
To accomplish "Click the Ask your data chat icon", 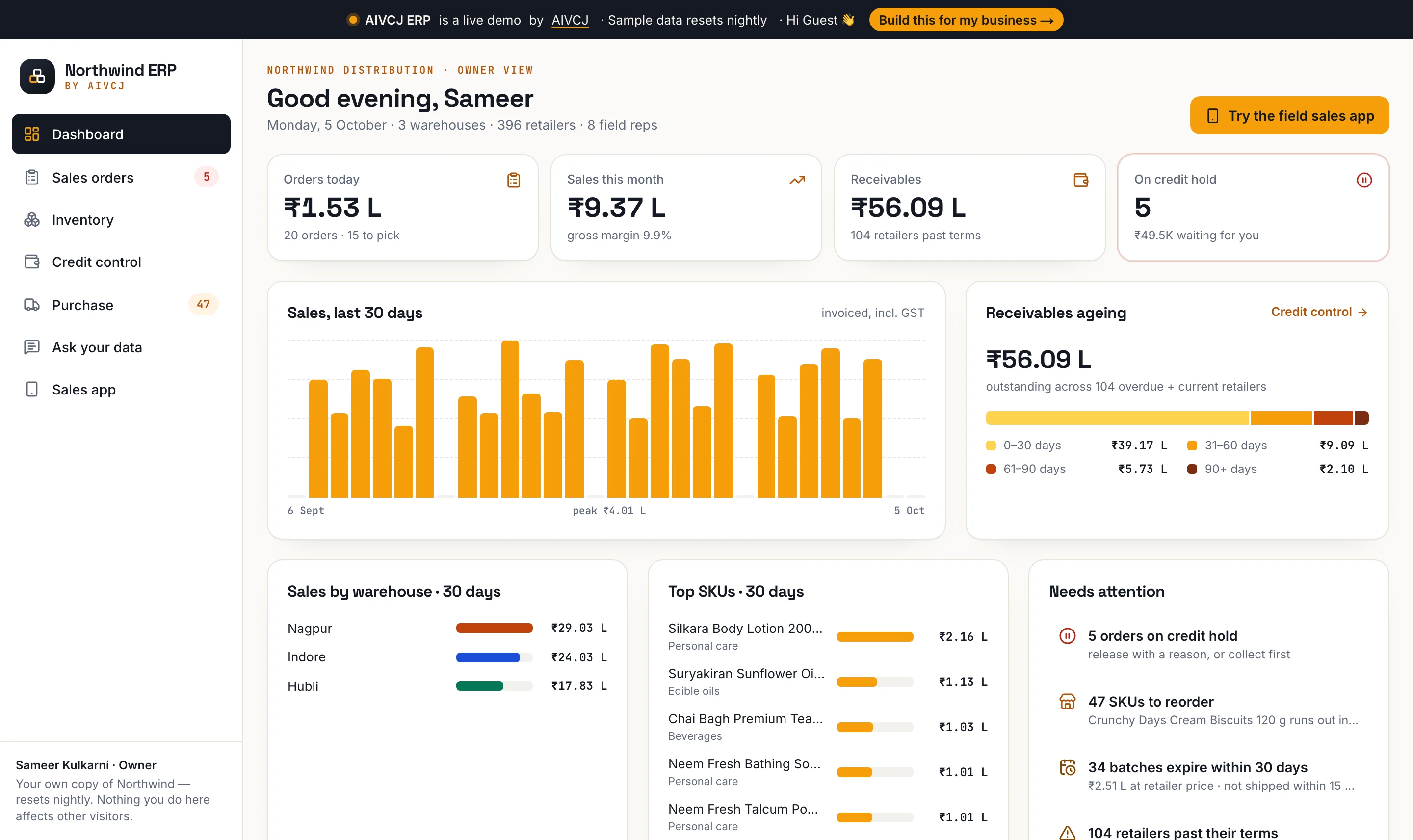I will [32, 347].
